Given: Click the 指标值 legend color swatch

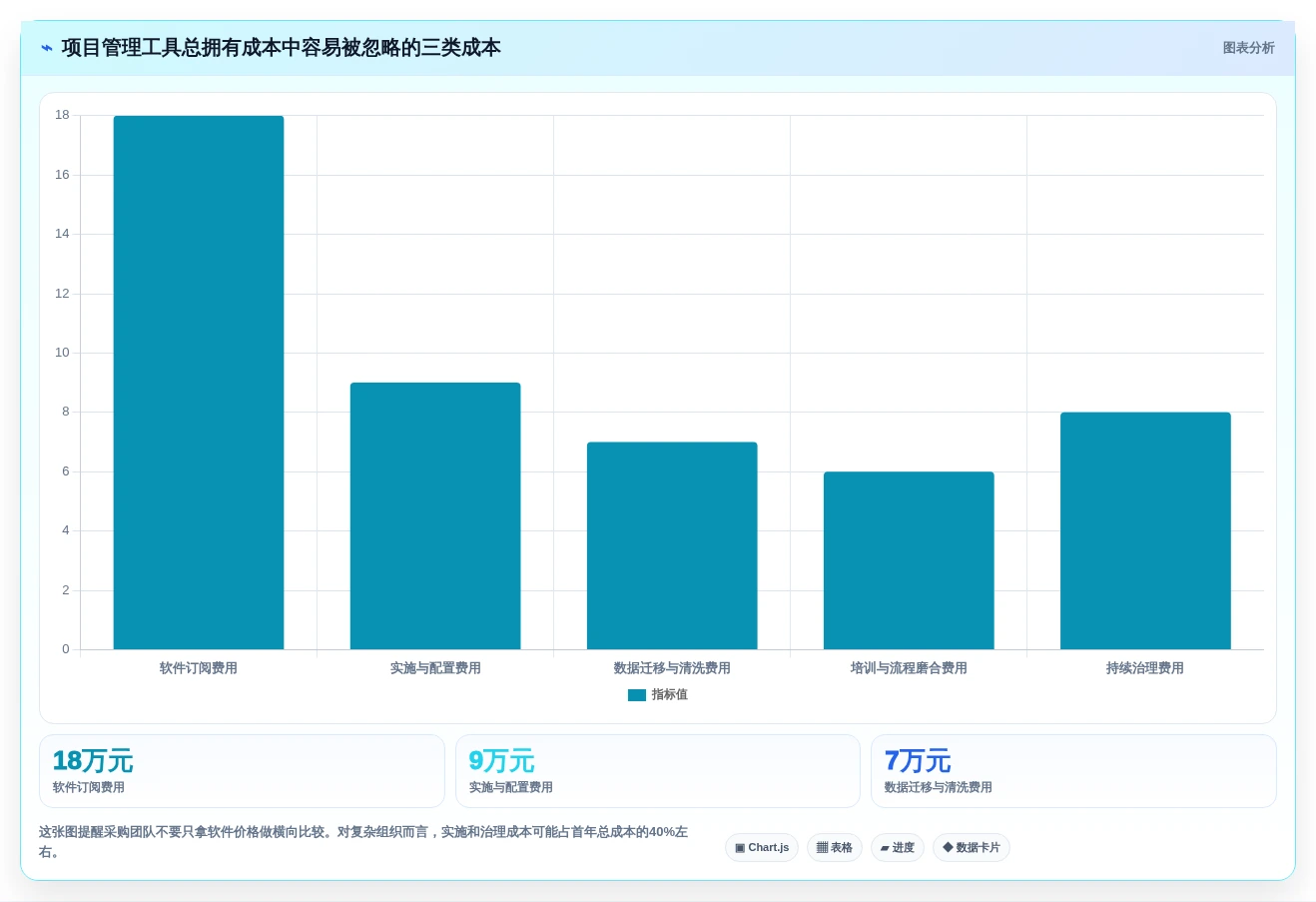Looking at the screenshot, I should pyautogui.click(x=637, y=695).
